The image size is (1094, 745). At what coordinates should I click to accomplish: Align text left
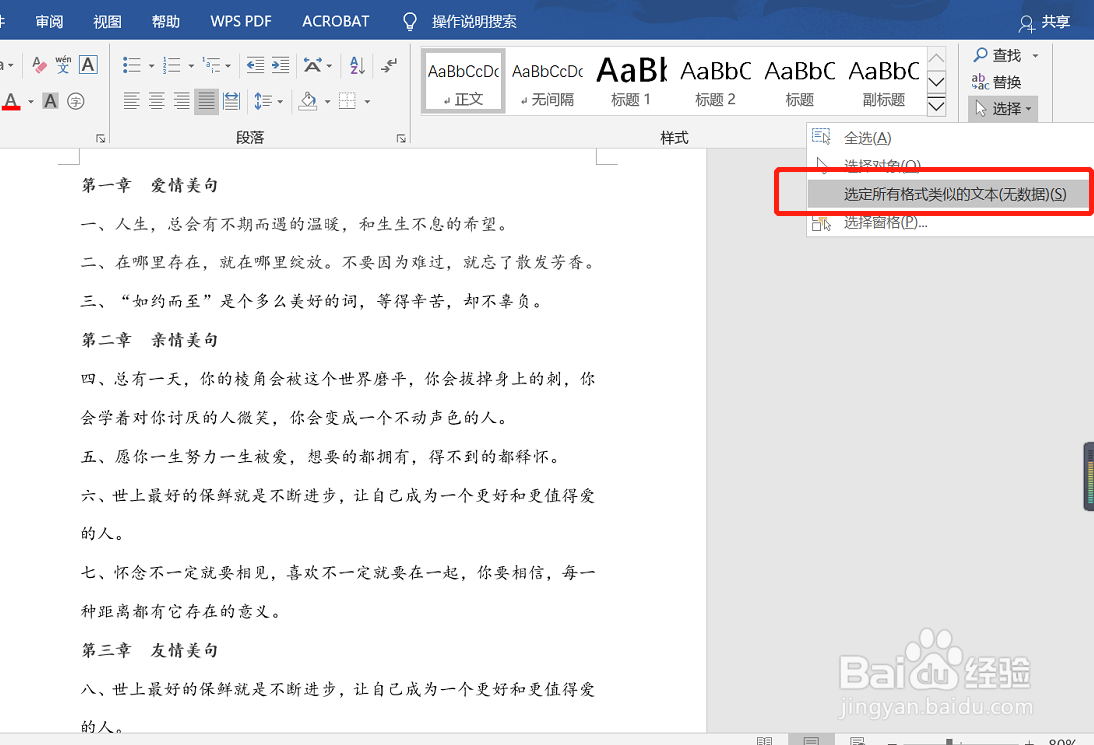coord(131,101)
